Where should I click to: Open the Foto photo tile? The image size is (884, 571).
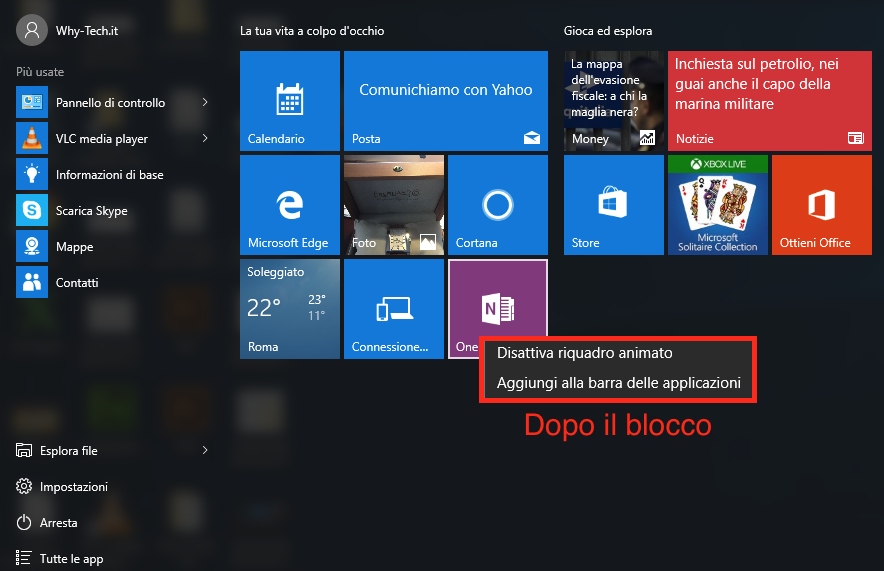[x=394, y=205]
